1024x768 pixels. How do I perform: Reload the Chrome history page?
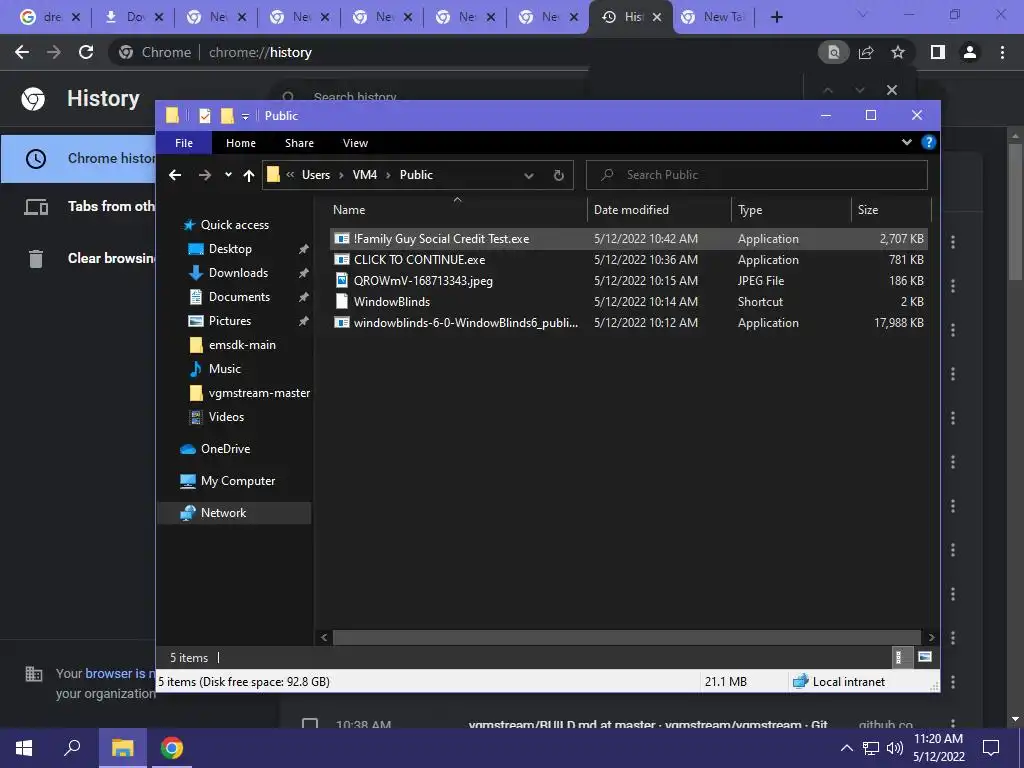click(86, 52)
